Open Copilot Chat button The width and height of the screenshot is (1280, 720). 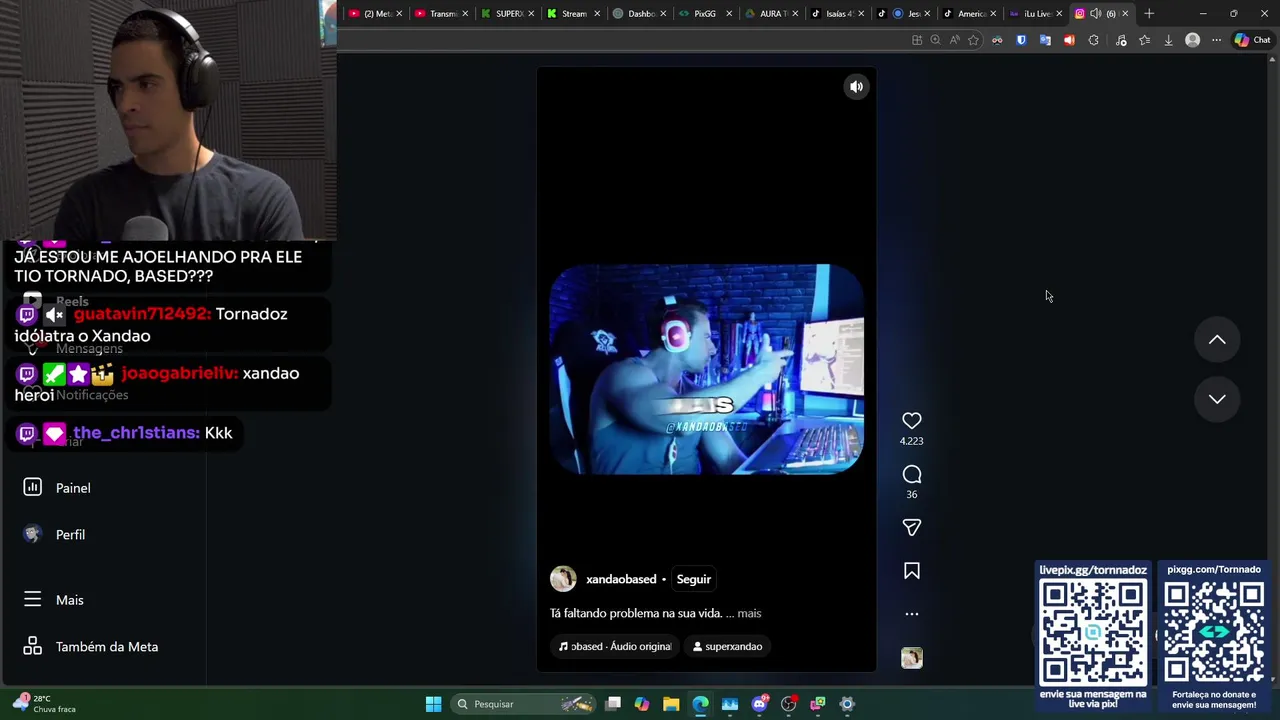(x=1252, y=40)
